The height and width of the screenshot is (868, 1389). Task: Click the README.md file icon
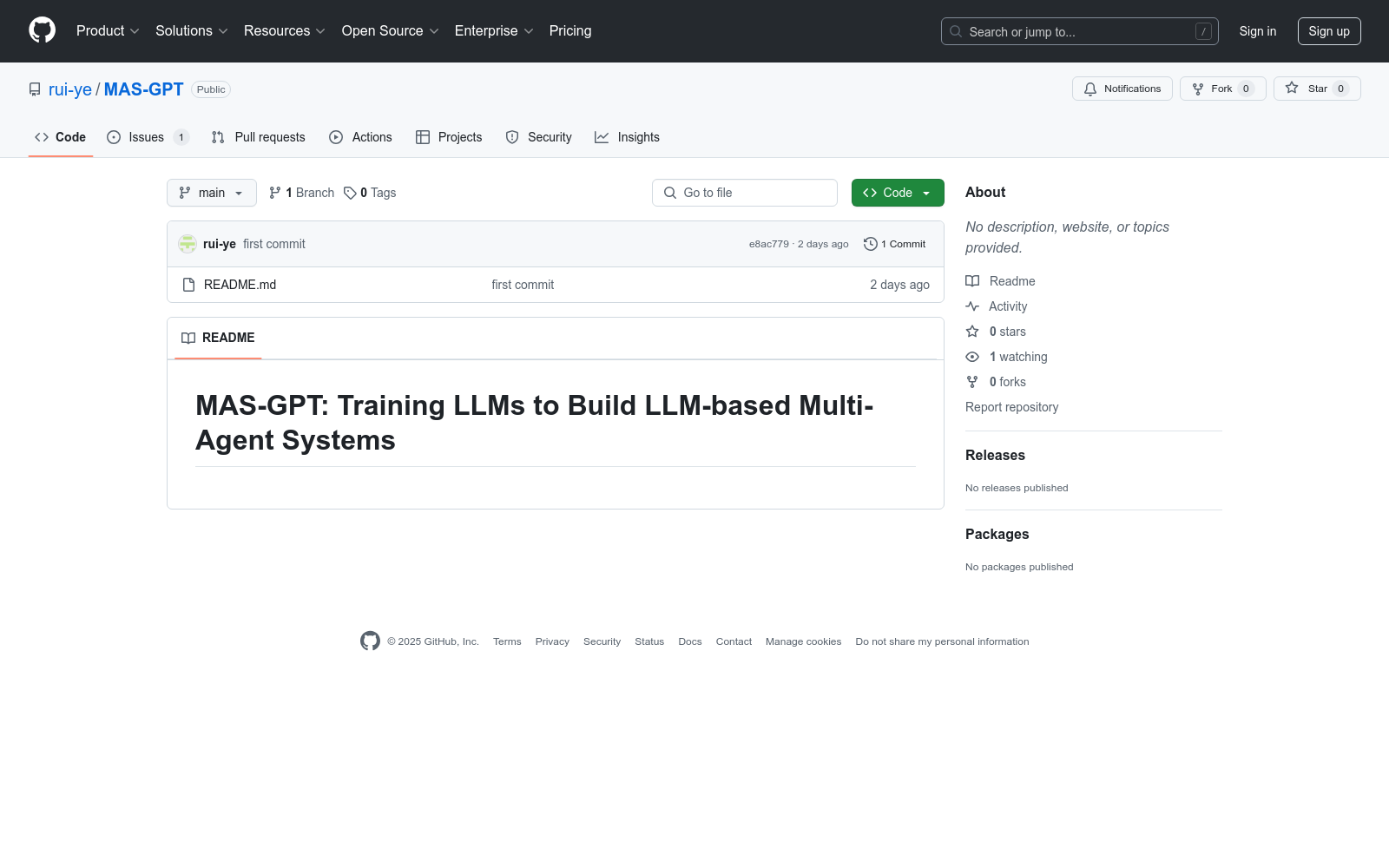[x=188, y=285]
